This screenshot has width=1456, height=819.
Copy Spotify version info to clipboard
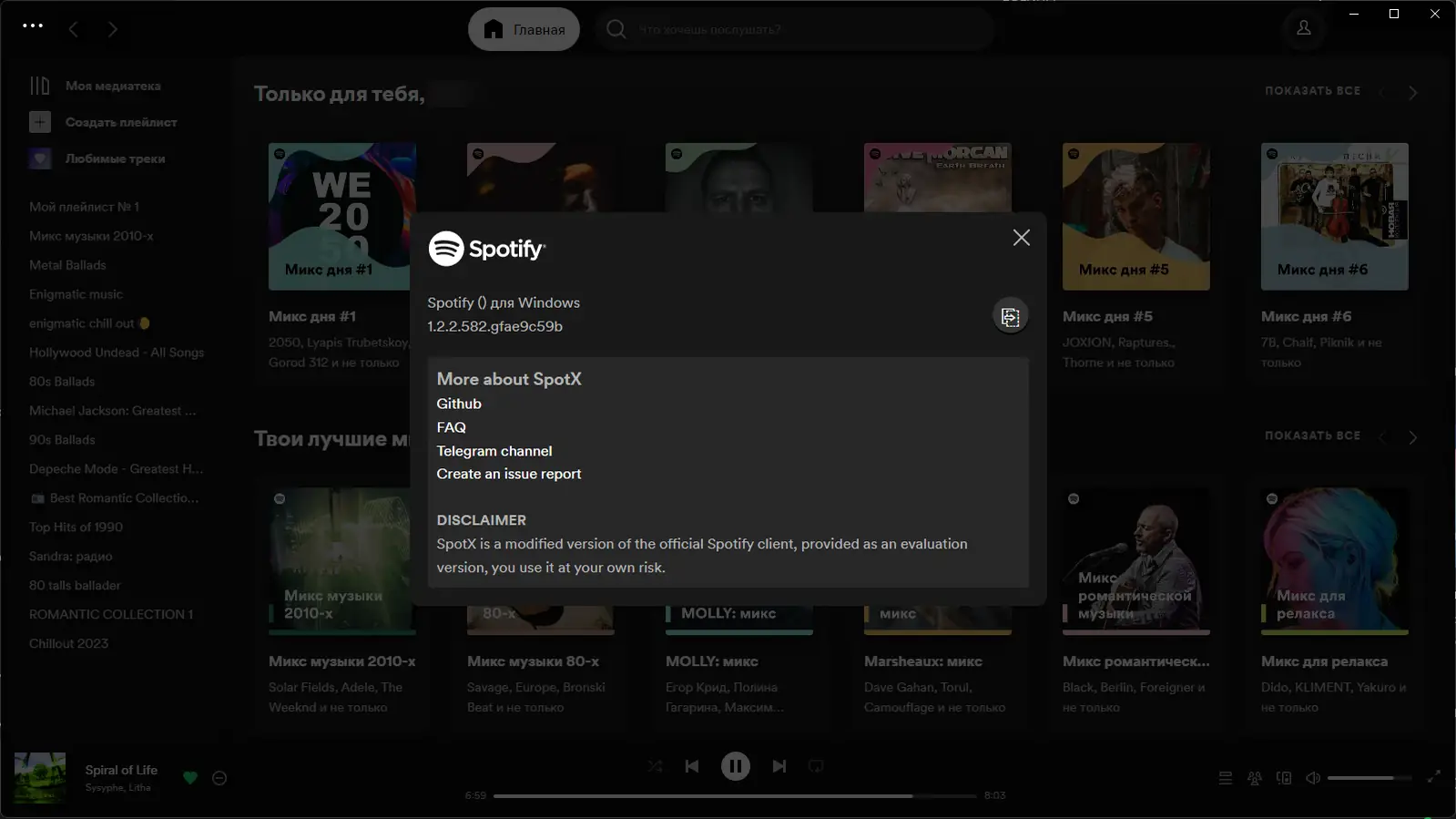coord(1010,317)
